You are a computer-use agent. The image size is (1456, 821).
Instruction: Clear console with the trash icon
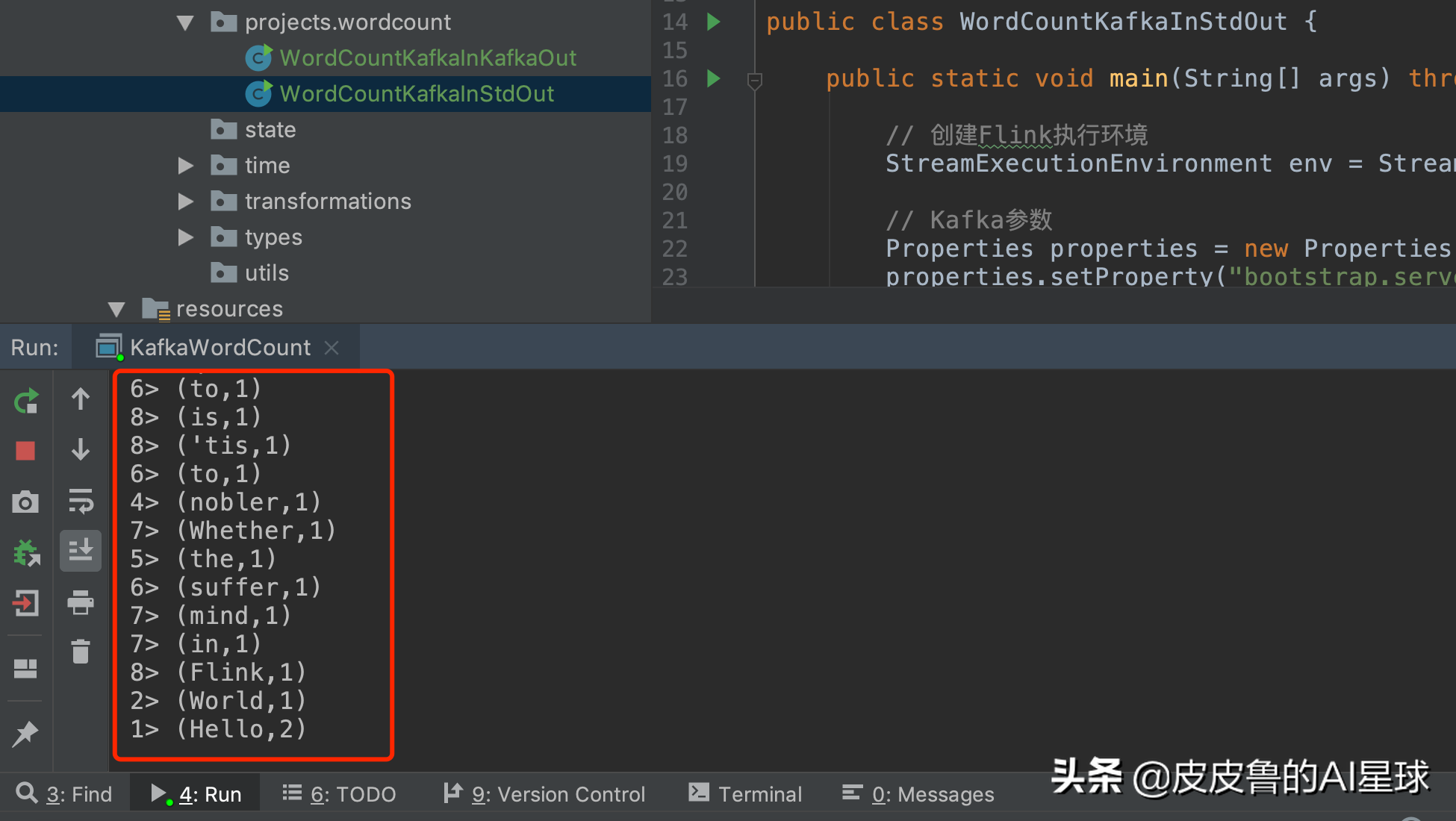click(x=81, y=652)
